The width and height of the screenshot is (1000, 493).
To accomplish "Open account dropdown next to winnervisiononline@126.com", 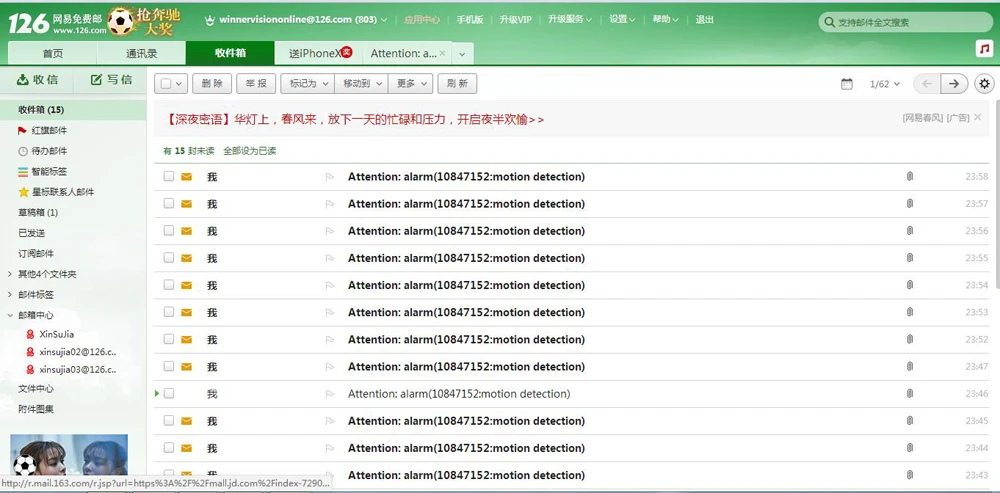I will (384, 20).
